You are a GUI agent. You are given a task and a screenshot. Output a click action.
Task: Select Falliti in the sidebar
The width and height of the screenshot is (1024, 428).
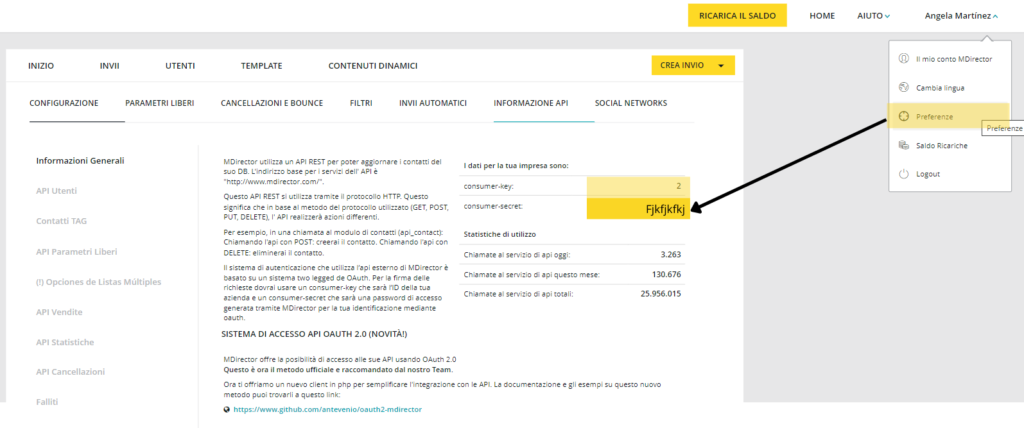47,402
